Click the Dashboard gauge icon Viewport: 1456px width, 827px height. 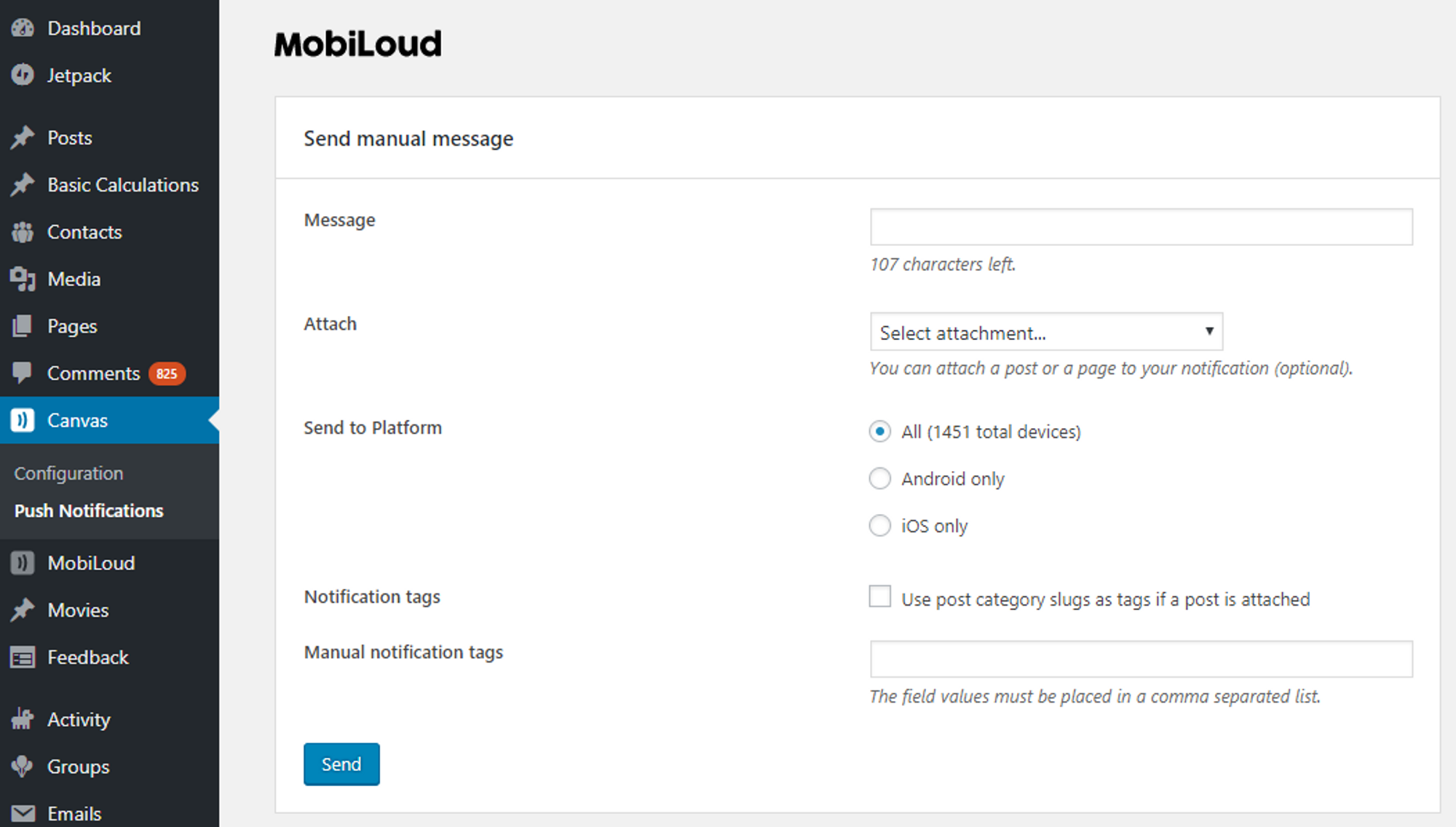(x=23, y=28)
